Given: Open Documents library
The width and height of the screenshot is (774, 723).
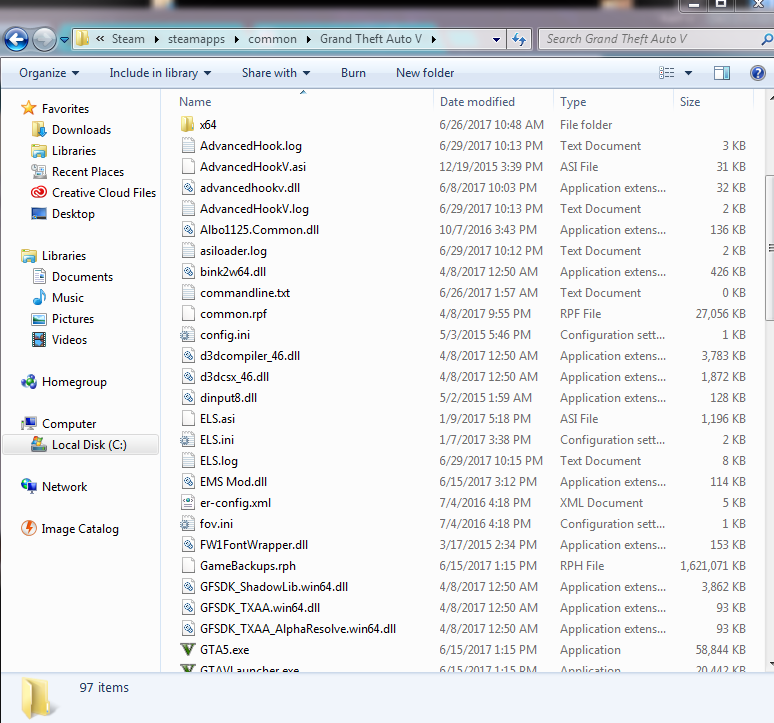Looking at the screenshot, I should (82, 277).
